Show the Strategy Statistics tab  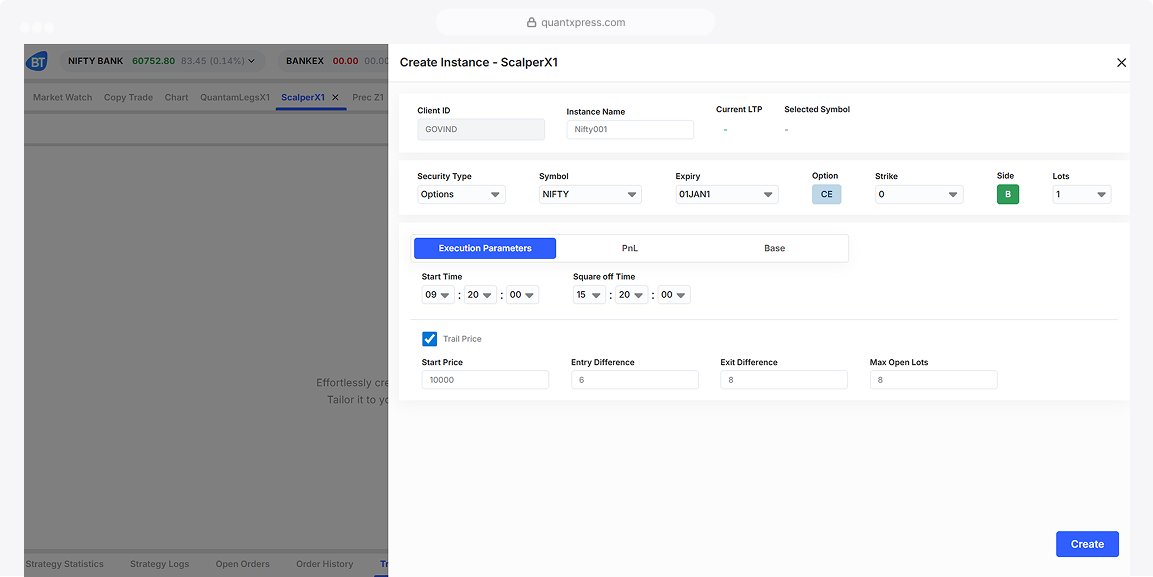pyautogui.click(x=65, y=564)
